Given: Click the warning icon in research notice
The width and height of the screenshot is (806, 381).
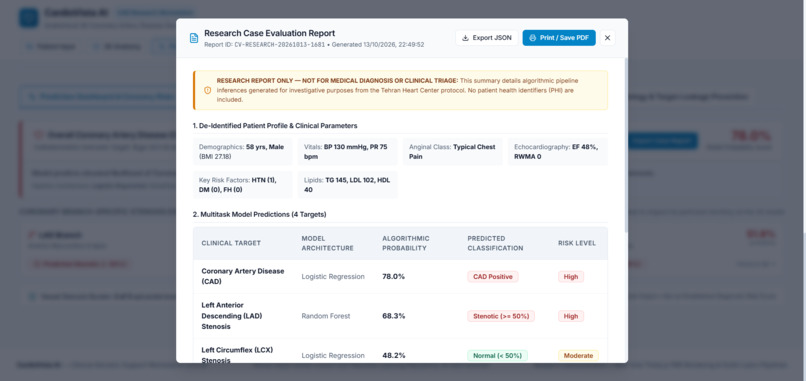Looking at the screenshot, I should pyautogui.click(x=208, y=90).
